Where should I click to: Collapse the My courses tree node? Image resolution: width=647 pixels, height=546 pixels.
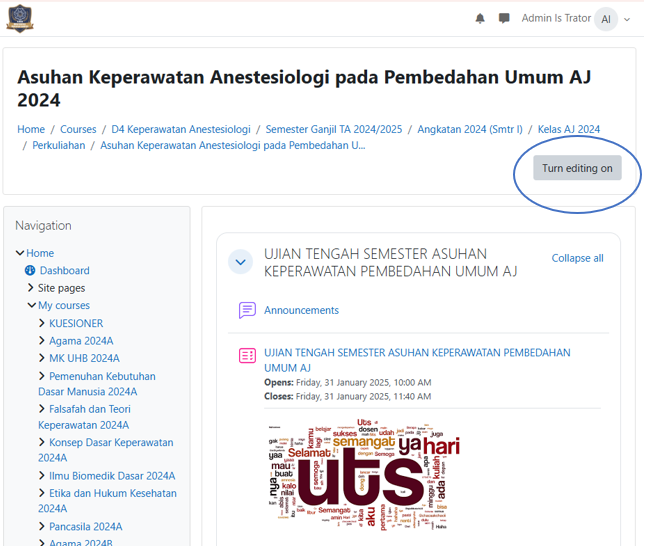pos(32,305)
